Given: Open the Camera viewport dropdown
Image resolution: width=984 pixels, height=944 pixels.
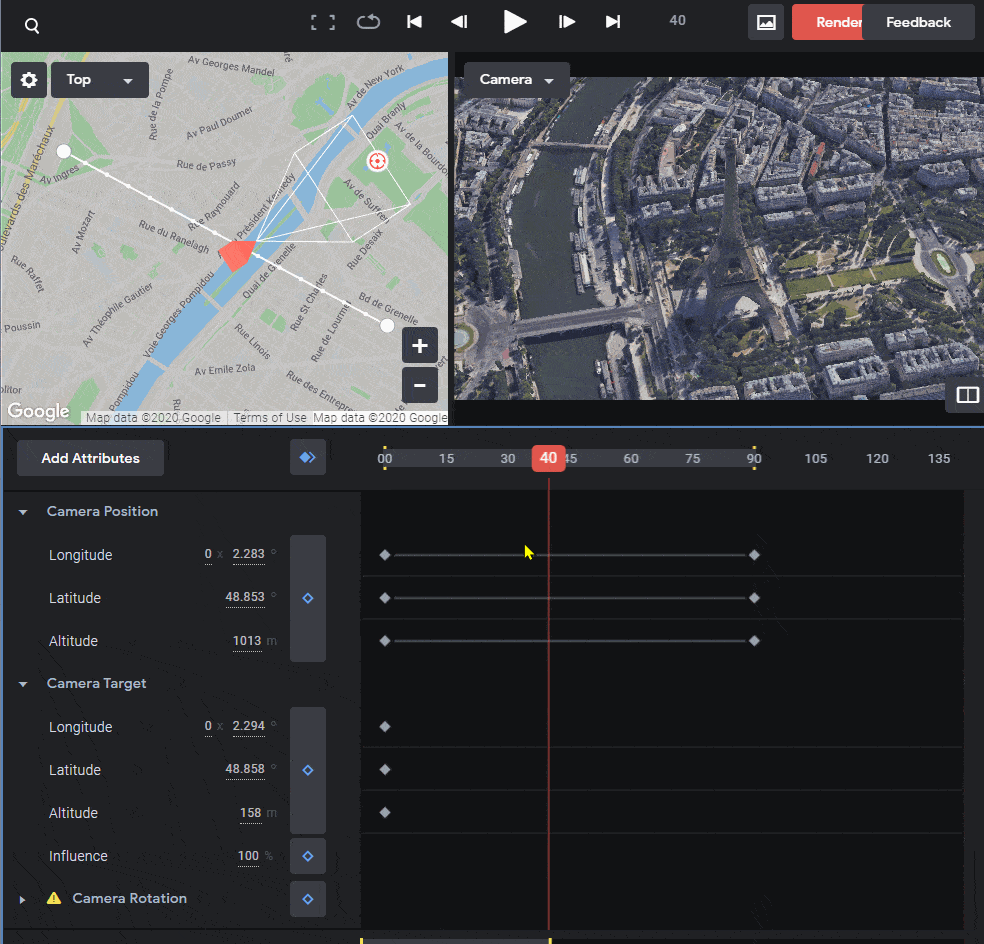Looking at the screenshot, I should click(516, 80).
